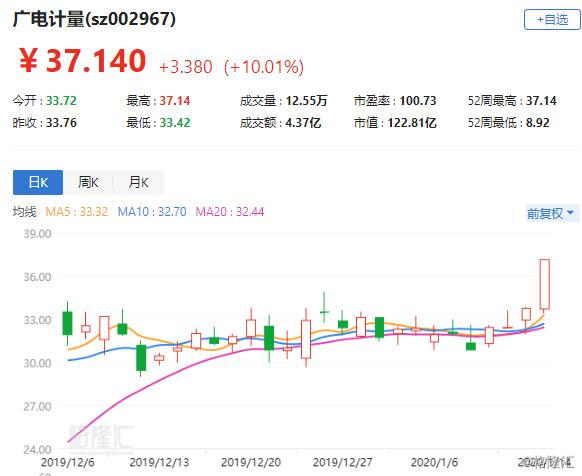Screen dimensions: 582x476
Task: Click the 成交额 value 4.37亿
Action: (x=303, y=123)
